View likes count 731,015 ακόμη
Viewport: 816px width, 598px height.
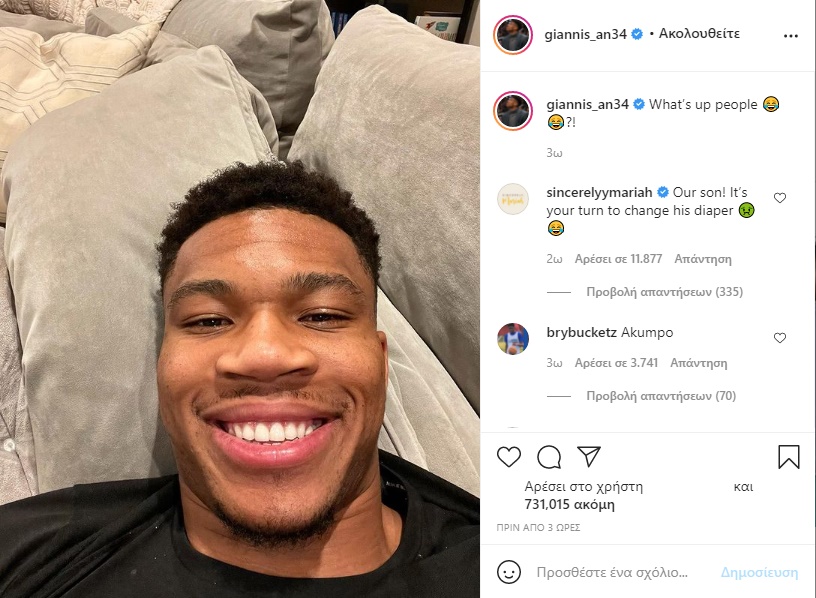pos(569,504)
